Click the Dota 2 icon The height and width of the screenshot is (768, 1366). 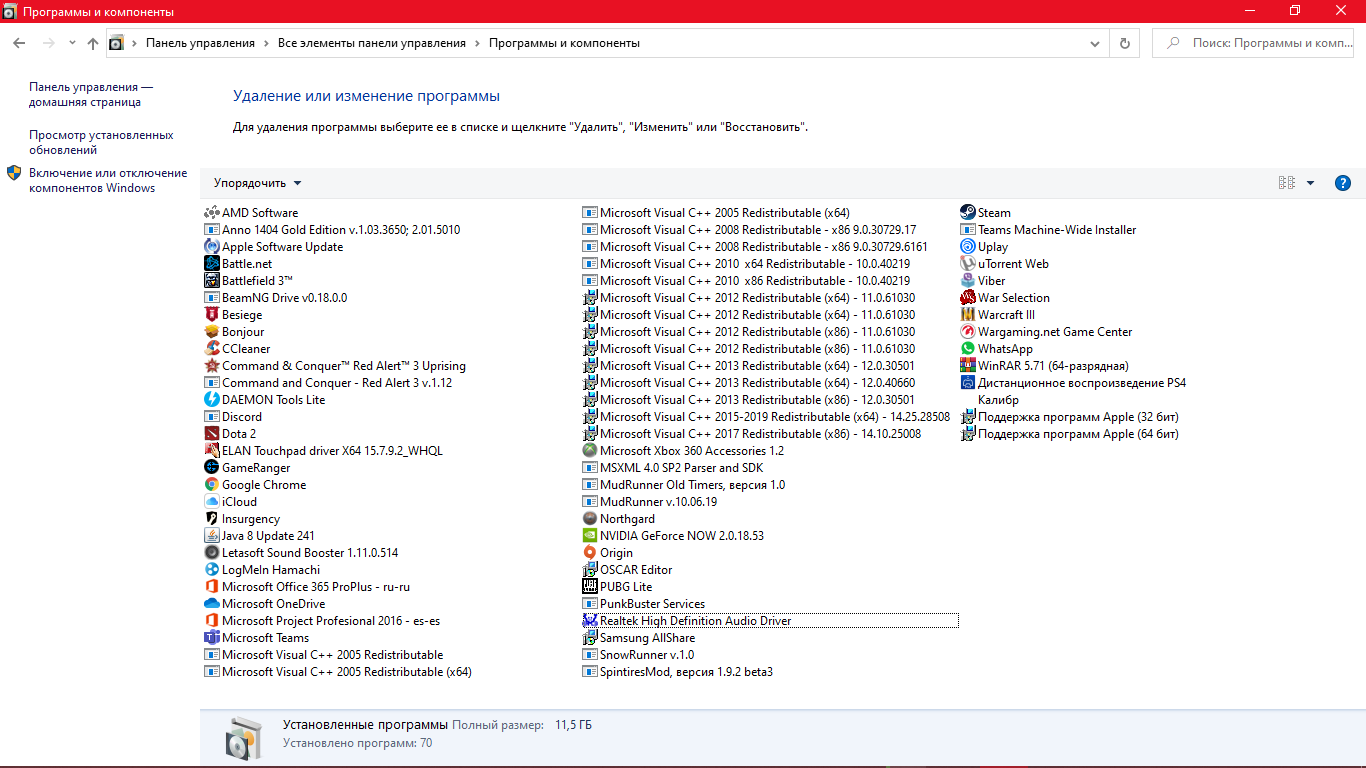coord(211,434)
